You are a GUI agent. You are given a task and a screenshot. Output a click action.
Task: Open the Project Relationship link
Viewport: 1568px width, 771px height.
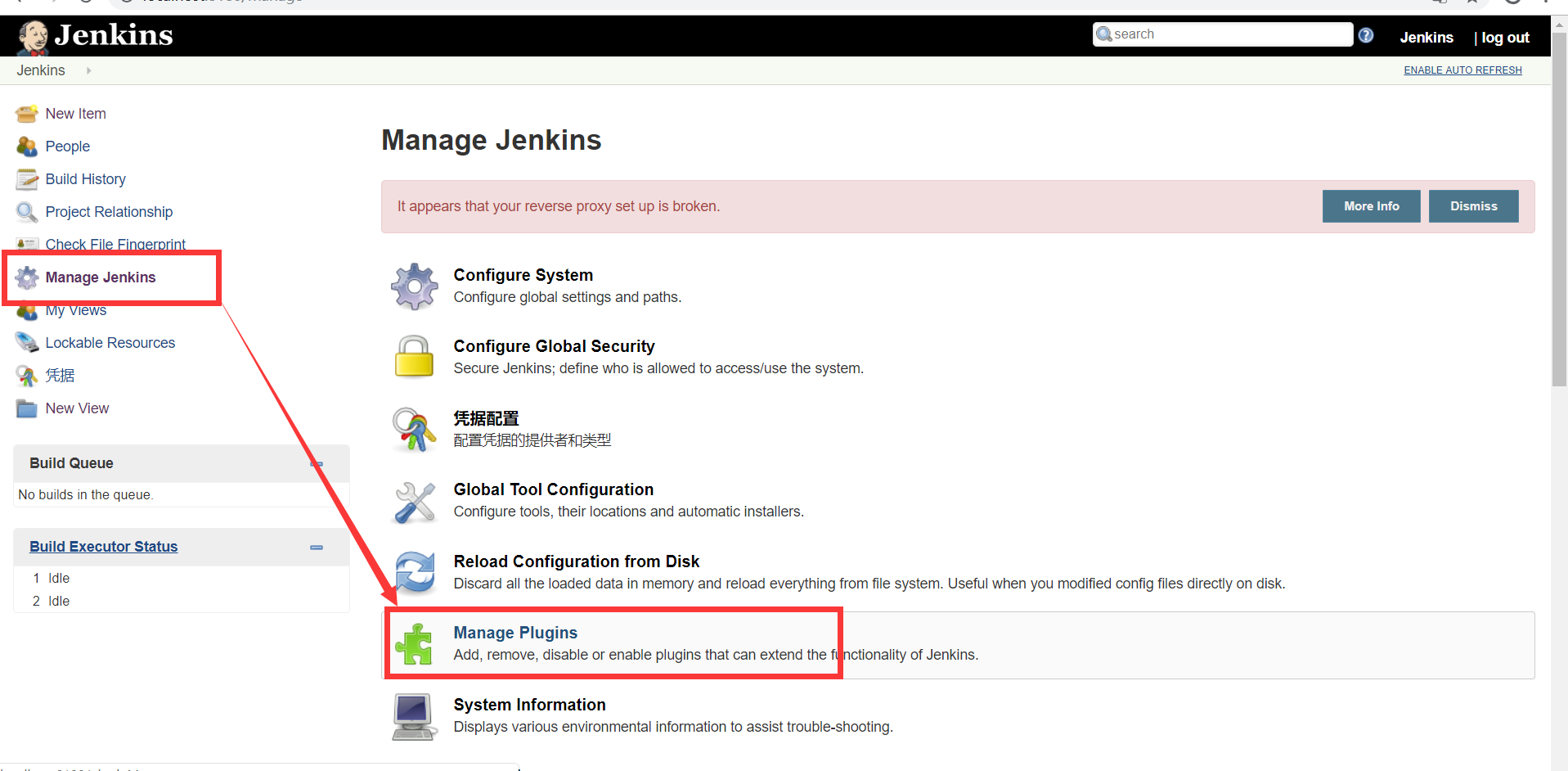(x=109, y=212)
